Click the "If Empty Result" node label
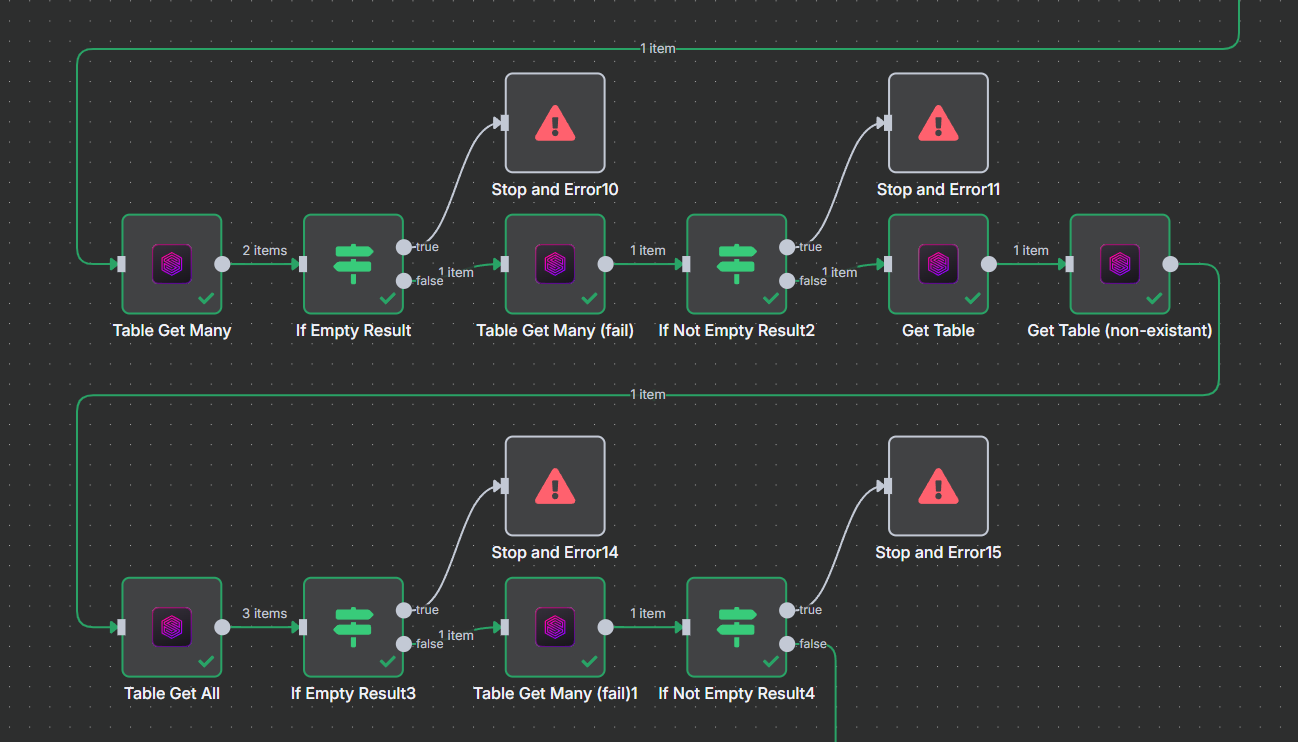Image resolution: width=1298 pixels, height=742 pixels. point(353,331)
